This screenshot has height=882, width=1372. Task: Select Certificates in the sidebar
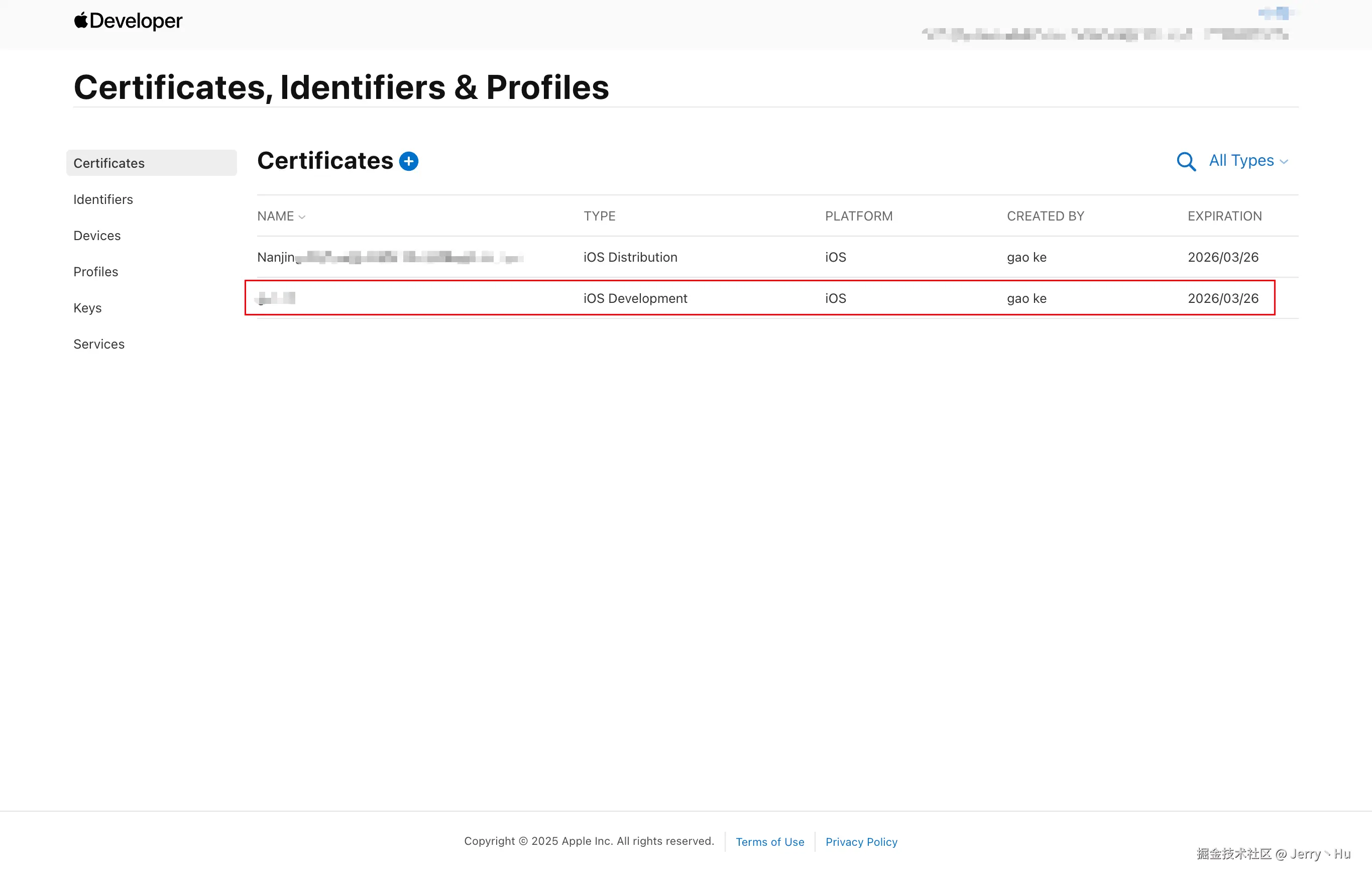point(151,163)
